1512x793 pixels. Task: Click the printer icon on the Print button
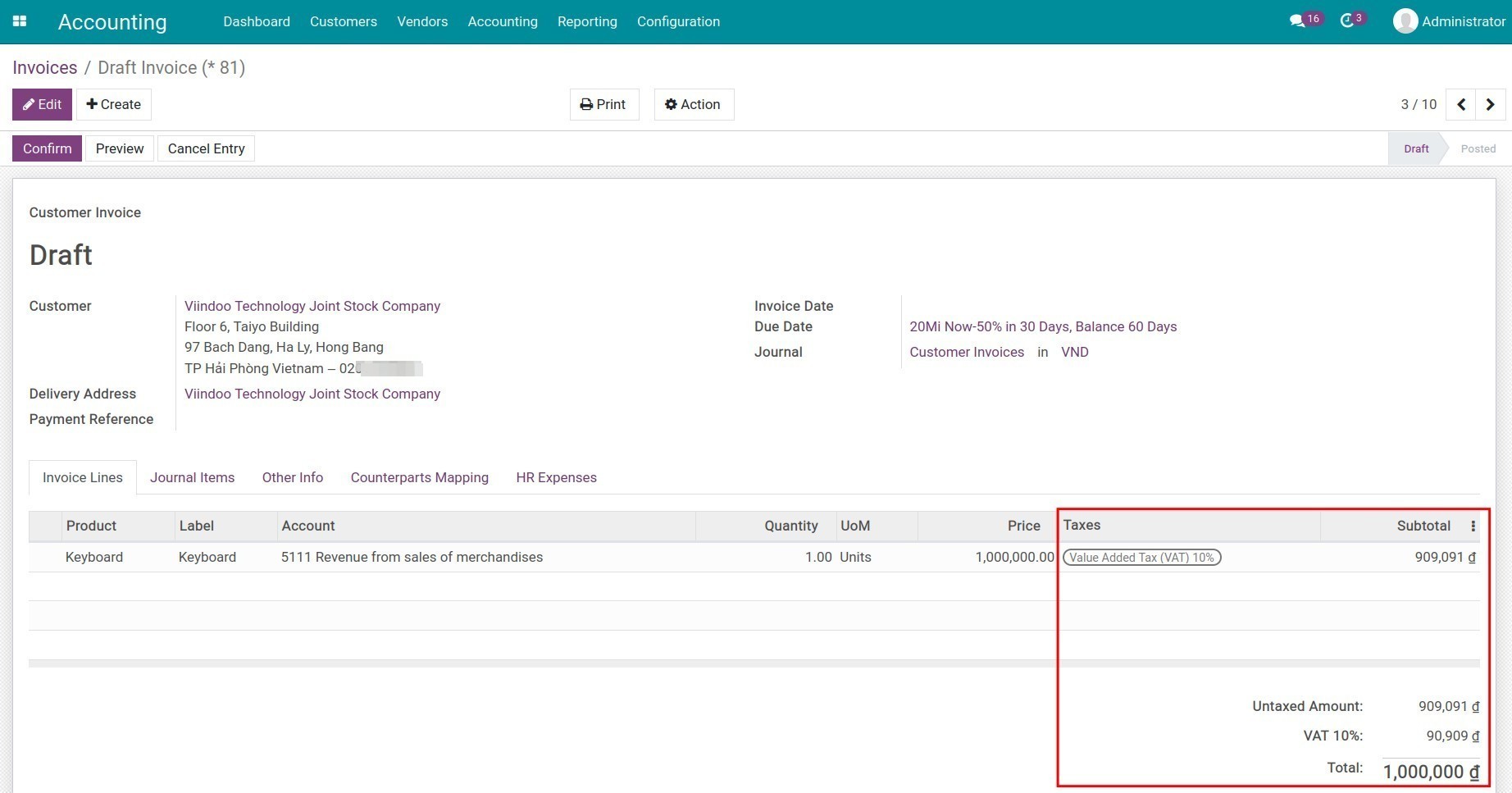coord(585,104)
